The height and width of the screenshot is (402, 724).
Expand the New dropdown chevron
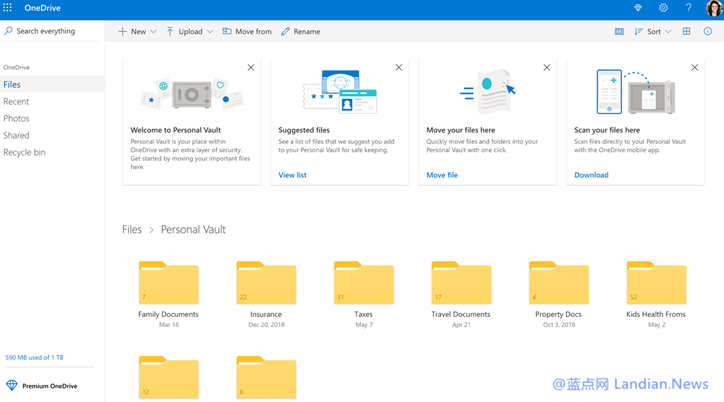pyautogui.click(x=153, y=31)
